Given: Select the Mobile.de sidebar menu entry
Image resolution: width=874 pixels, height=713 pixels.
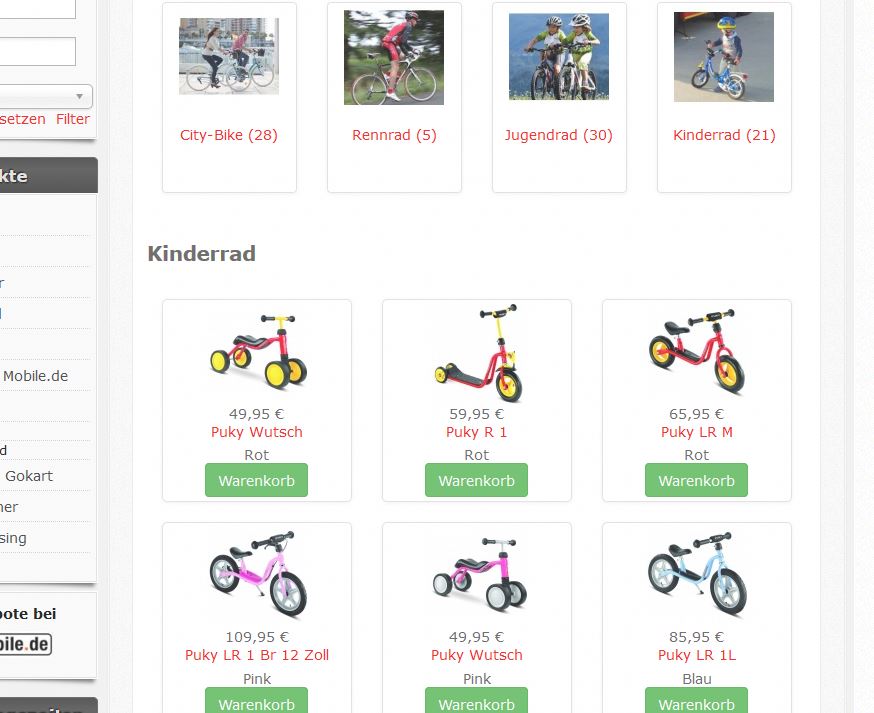Looking at the screenshot, I should point(35,376).
